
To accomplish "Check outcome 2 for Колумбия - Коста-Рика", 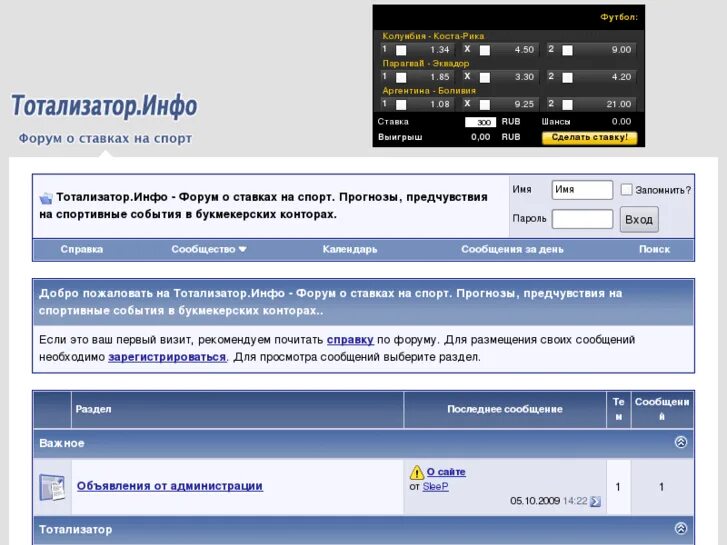I will [568, 50].
